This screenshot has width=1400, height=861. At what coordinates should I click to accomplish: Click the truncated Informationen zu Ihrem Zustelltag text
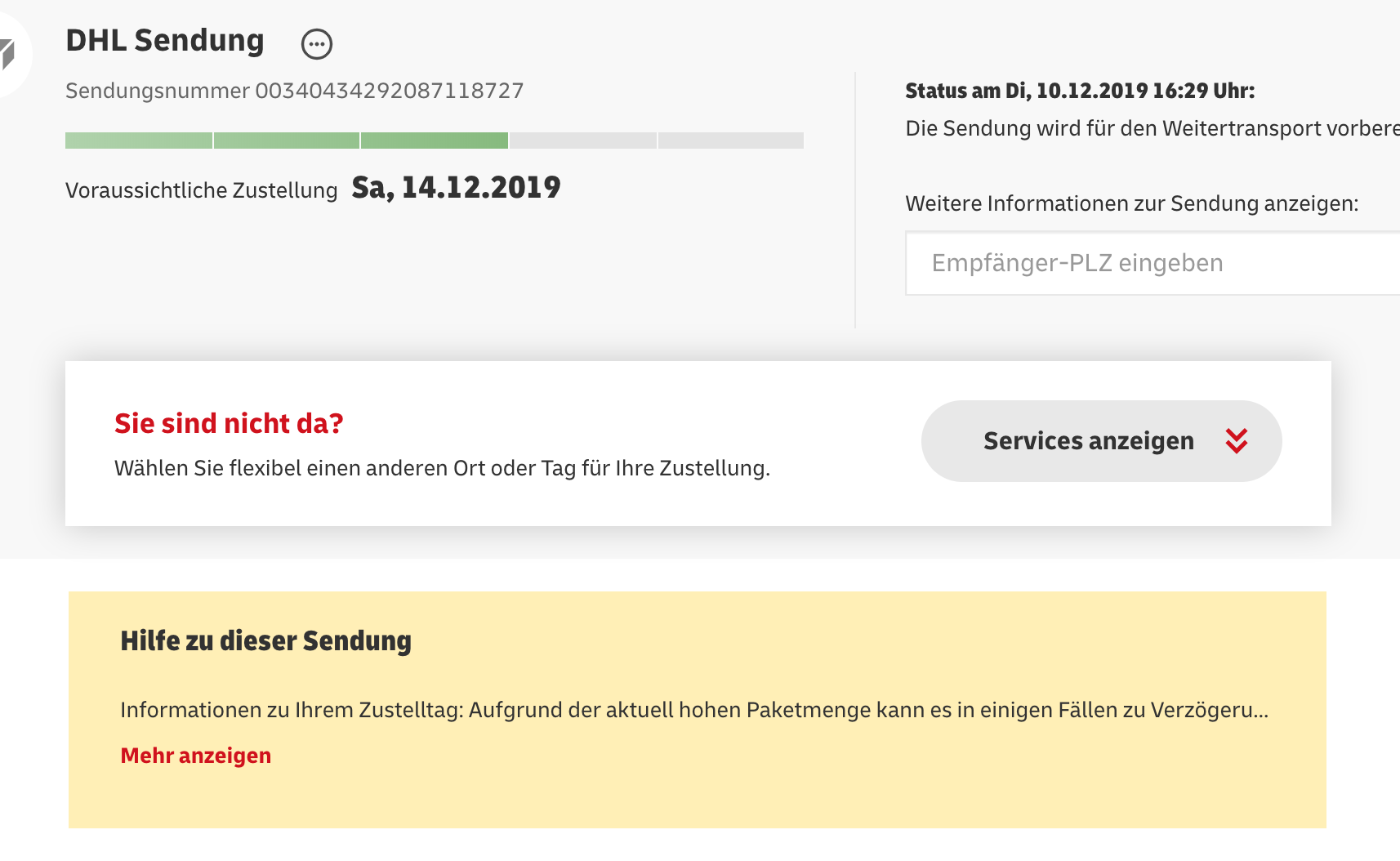(694, 710)
